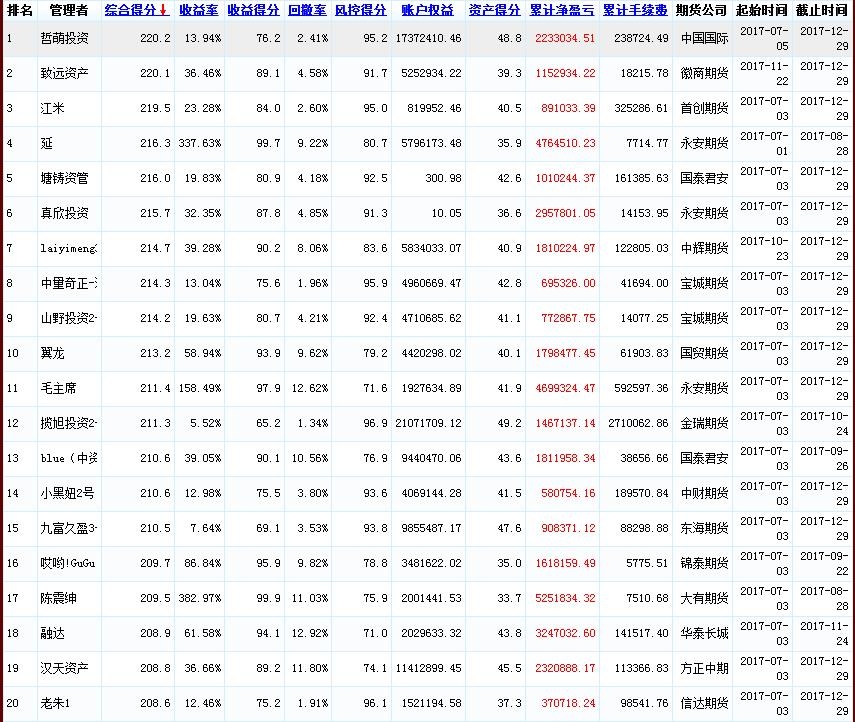Select the futures company 信达期货

704,703
